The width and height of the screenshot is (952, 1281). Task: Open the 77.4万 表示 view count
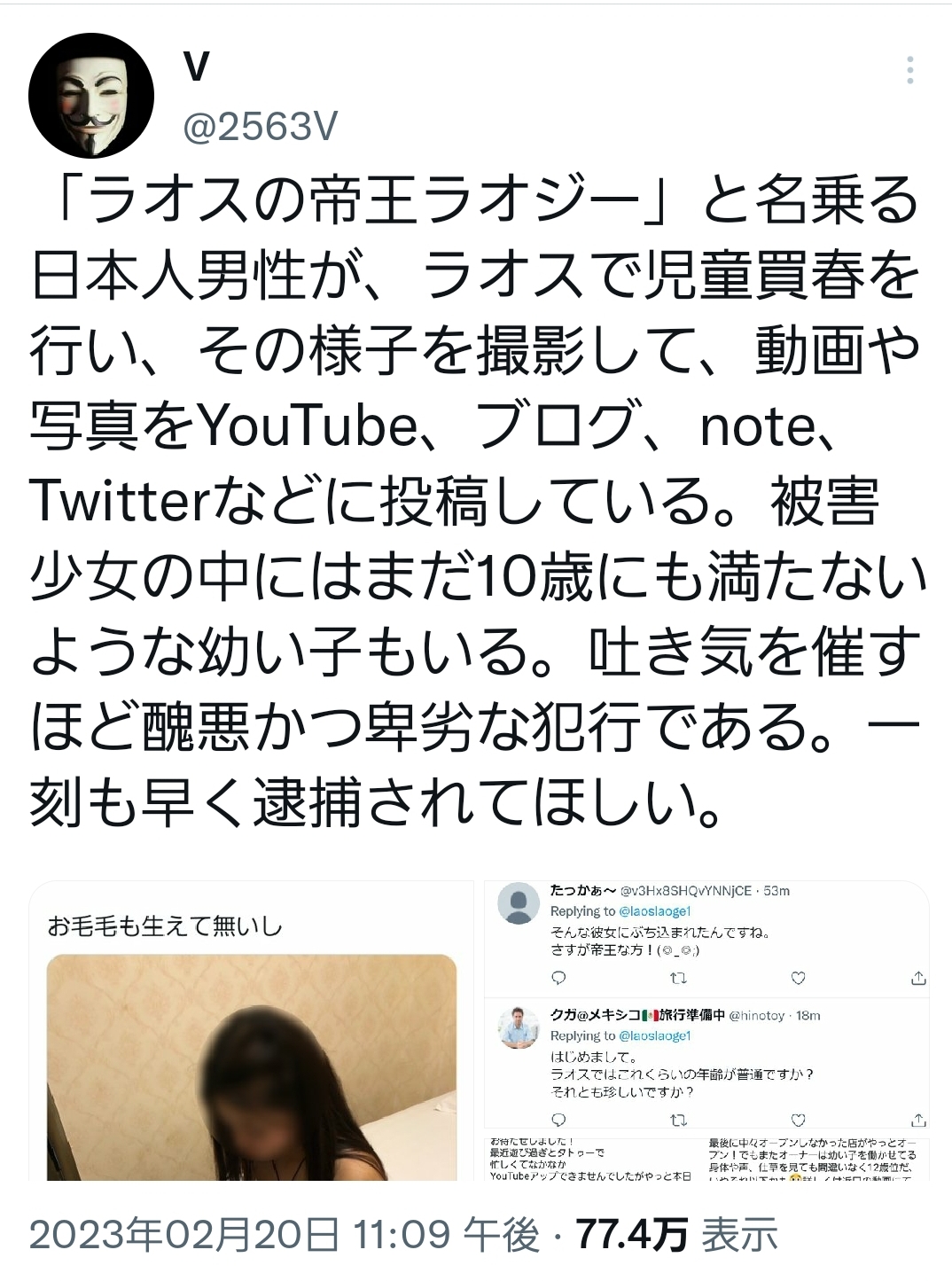pos(678,1235)
